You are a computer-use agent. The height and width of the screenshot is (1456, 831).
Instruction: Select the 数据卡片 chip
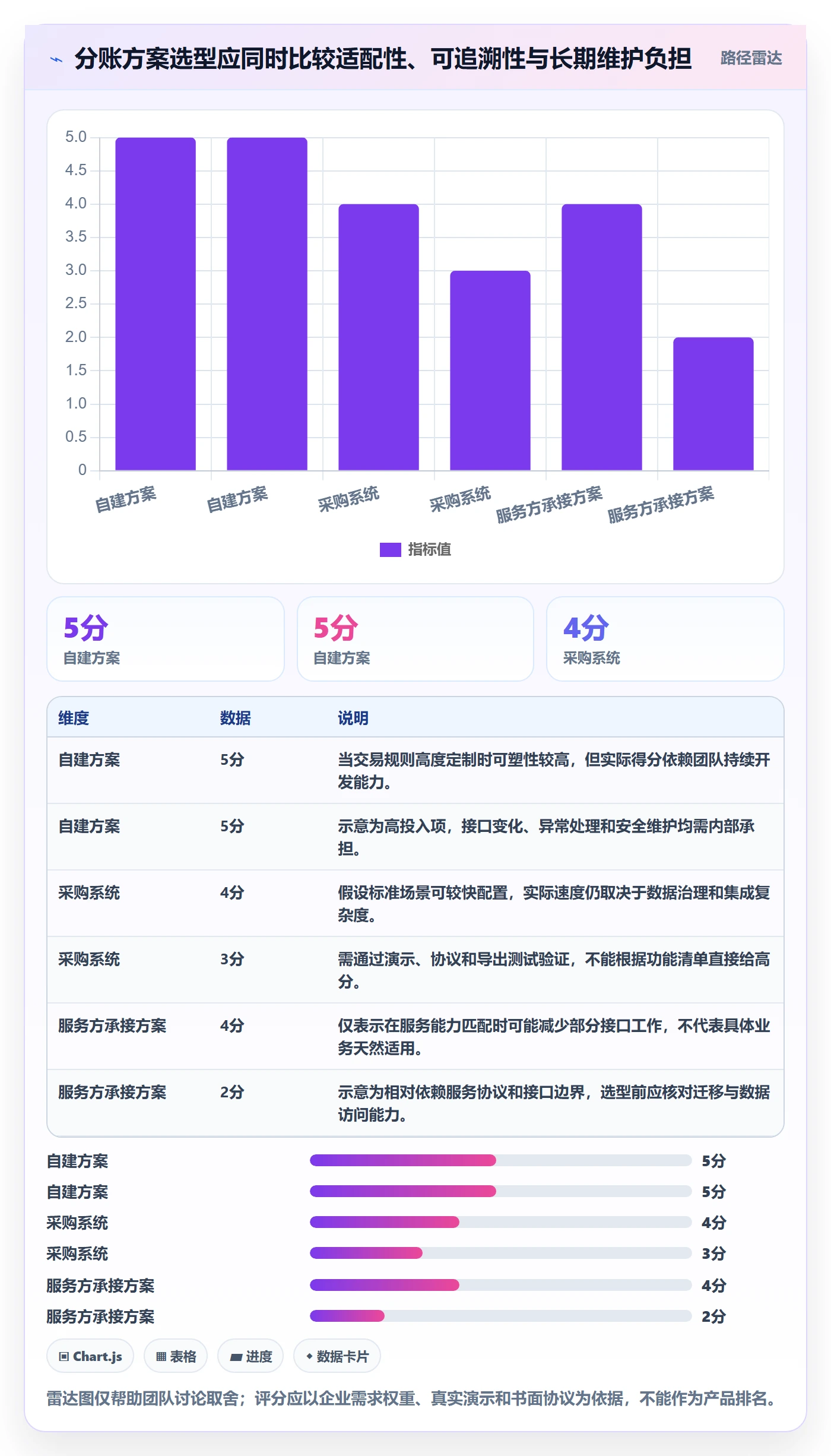click(x=337, y=1356)
